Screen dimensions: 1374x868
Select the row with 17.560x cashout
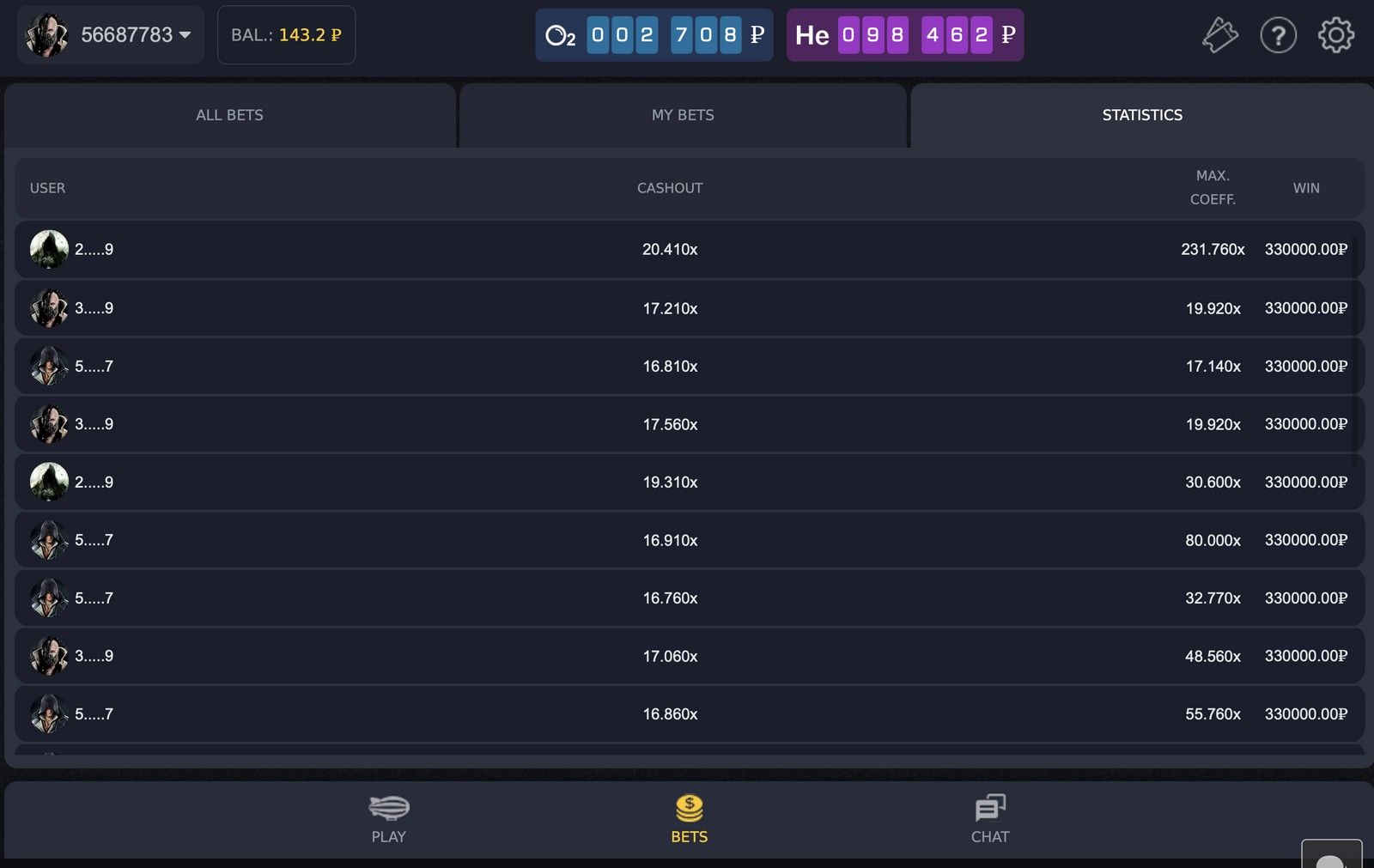670,424
